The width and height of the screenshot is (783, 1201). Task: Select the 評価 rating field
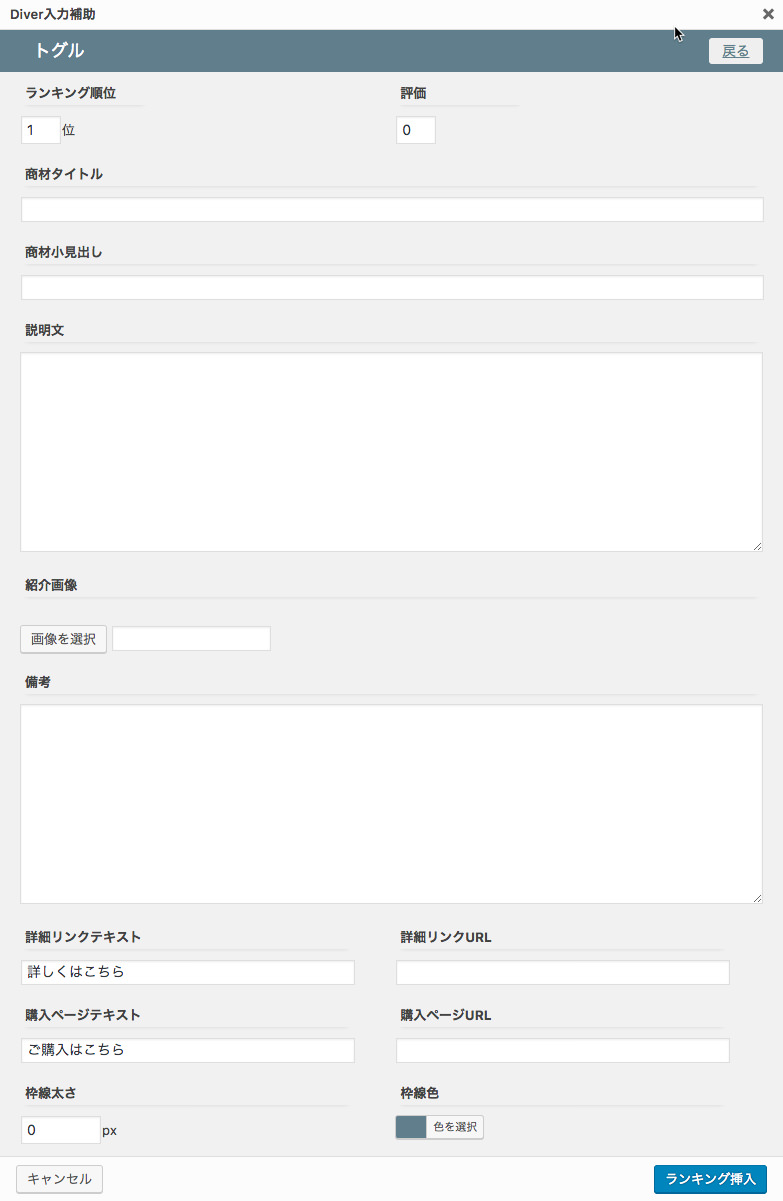pyautogui.click(x=415, y=129)
